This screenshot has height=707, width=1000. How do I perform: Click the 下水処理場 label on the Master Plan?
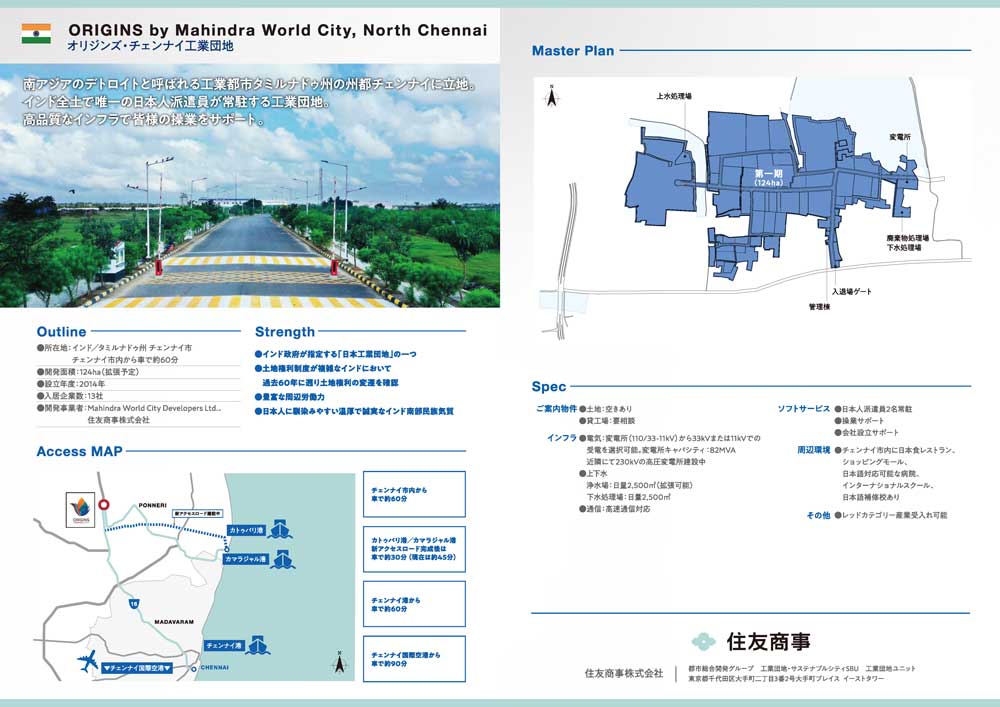click(x=904, y=247)
